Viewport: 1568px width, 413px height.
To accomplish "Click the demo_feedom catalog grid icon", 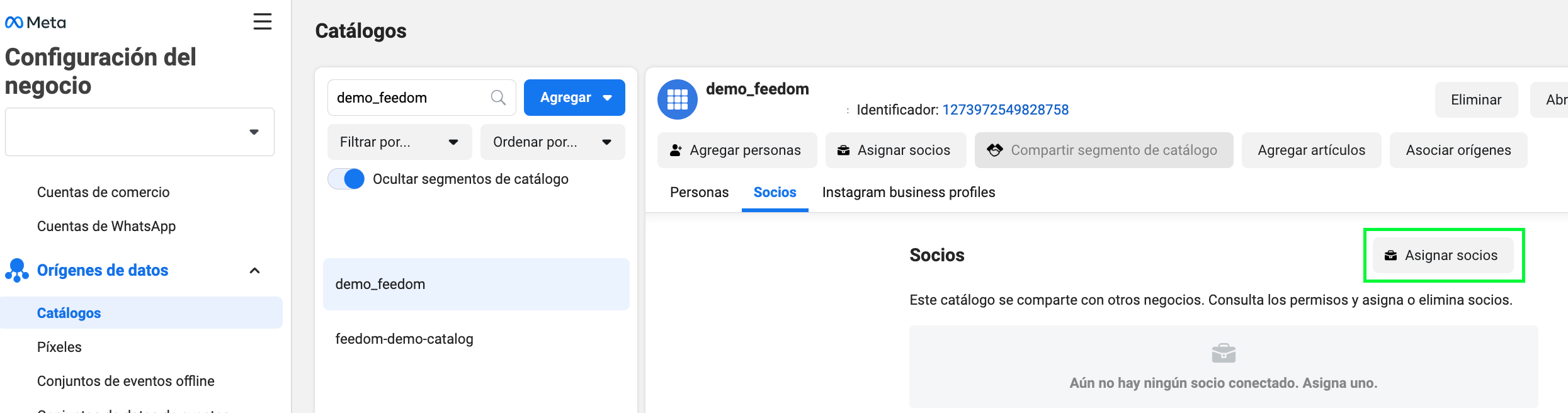I will 677,99.
